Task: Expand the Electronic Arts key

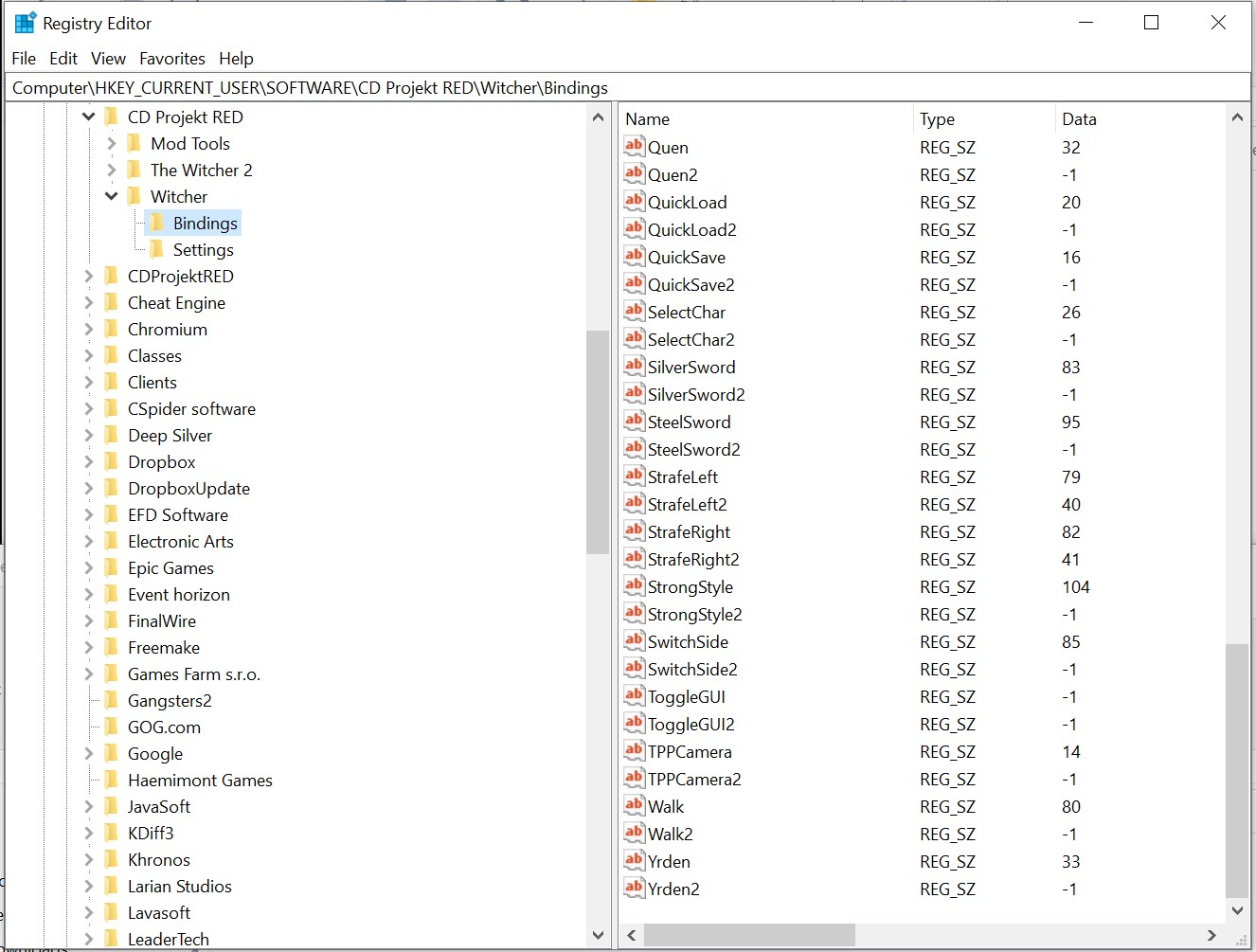Action: [x=89, y=541]
